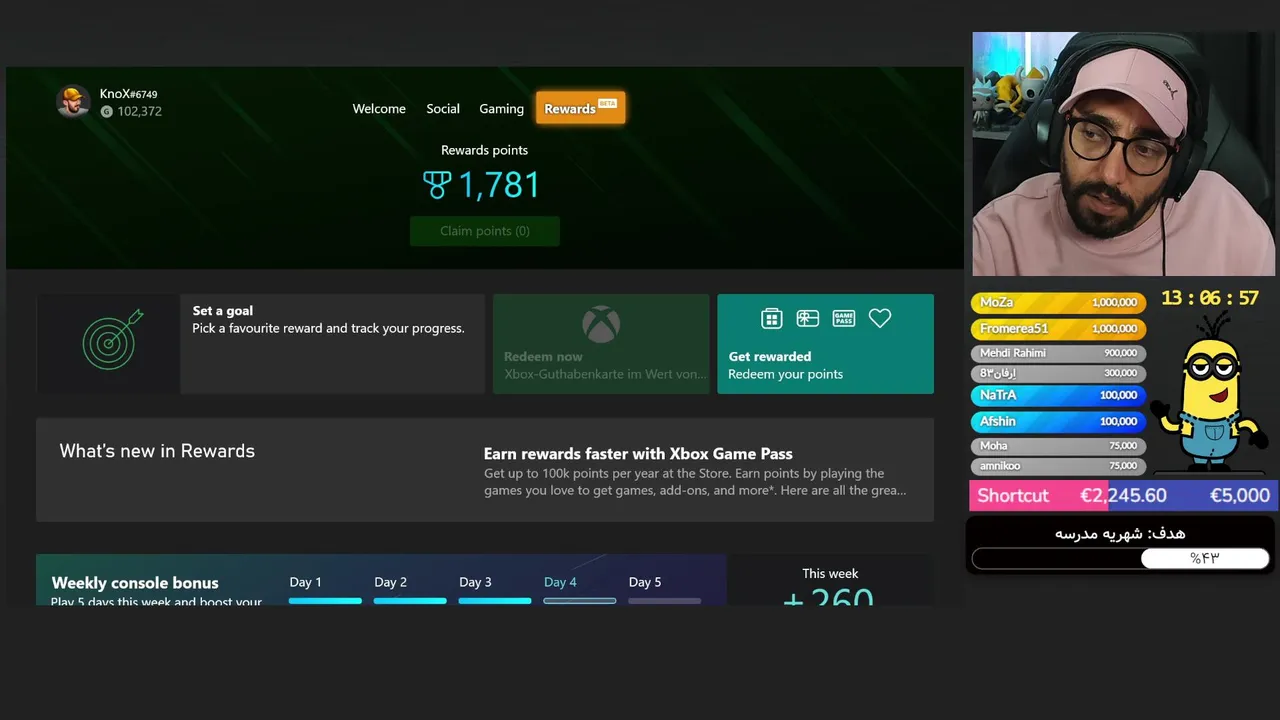Click the Set a goal target icon
1280x720 pixels.
pos(113,340)
